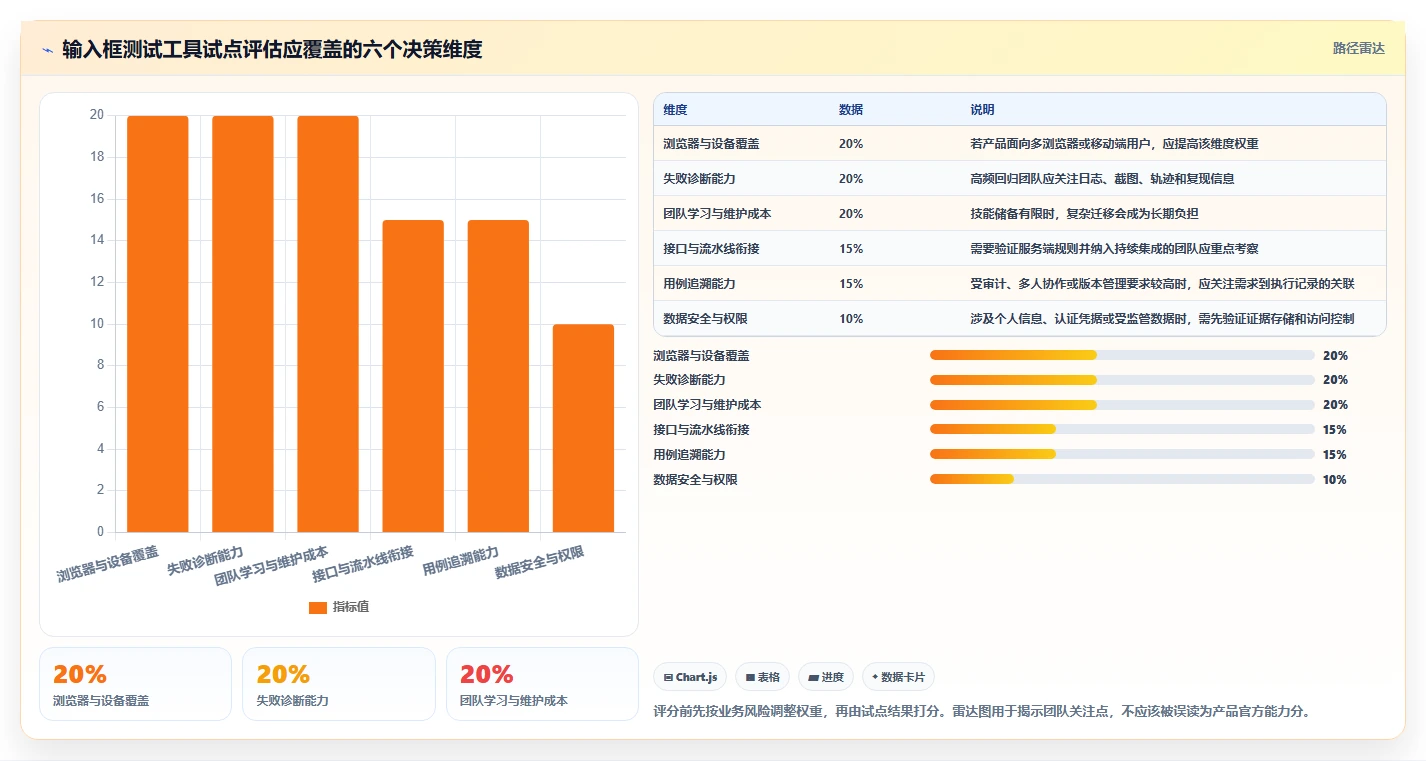
Task: Select table cell 数据安全与权限
Action: (x=705, y=319)
